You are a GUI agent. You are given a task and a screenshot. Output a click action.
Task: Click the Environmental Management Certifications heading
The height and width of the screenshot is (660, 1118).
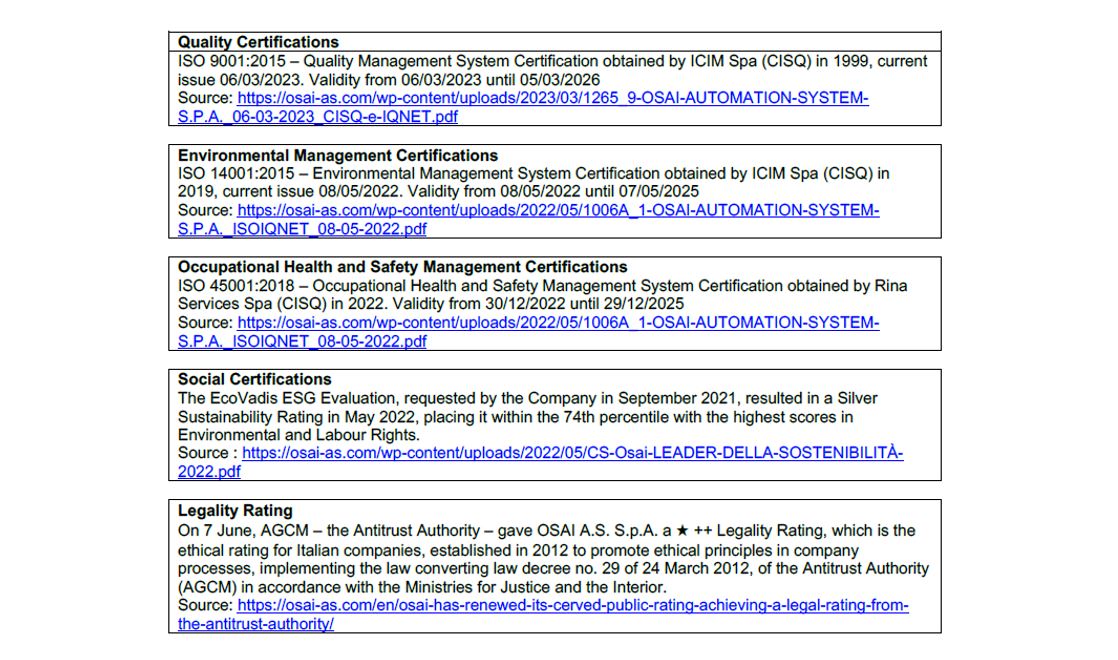coord(337,156)
